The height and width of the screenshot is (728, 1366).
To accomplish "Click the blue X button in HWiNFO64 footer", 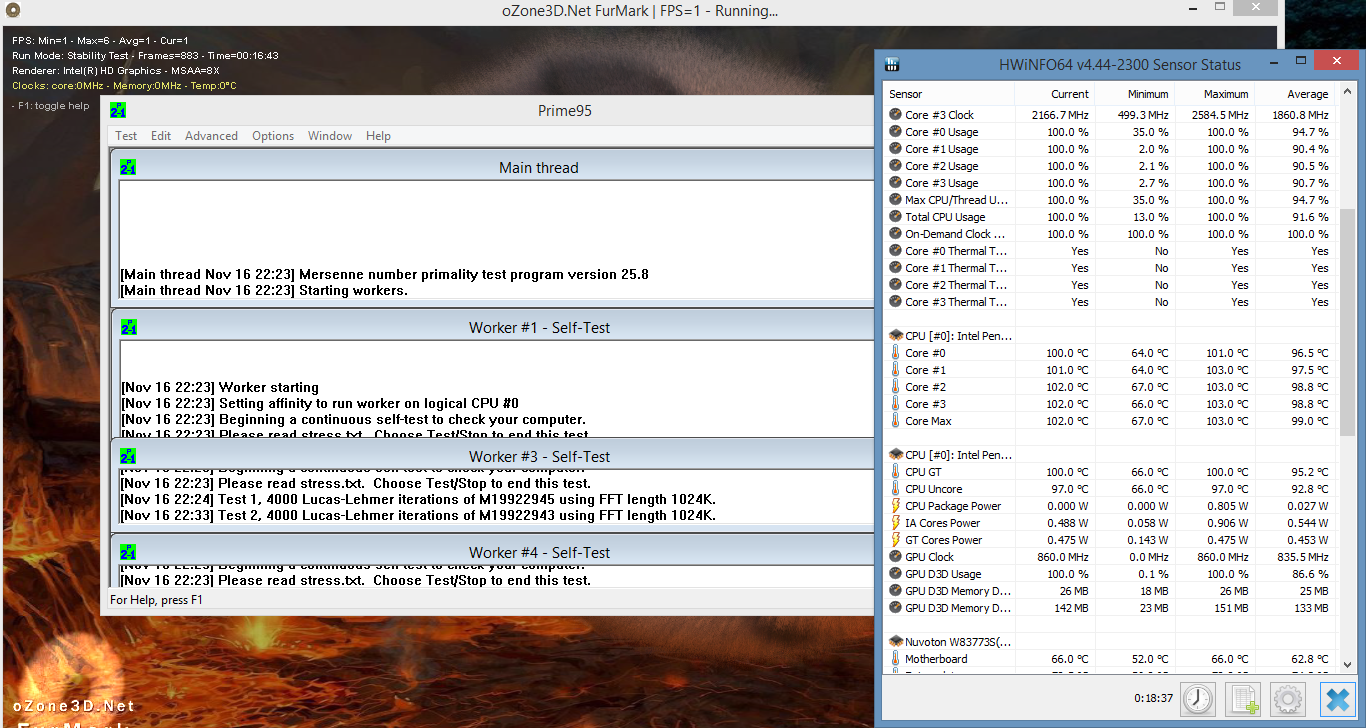I will (x=1337, y=699).
